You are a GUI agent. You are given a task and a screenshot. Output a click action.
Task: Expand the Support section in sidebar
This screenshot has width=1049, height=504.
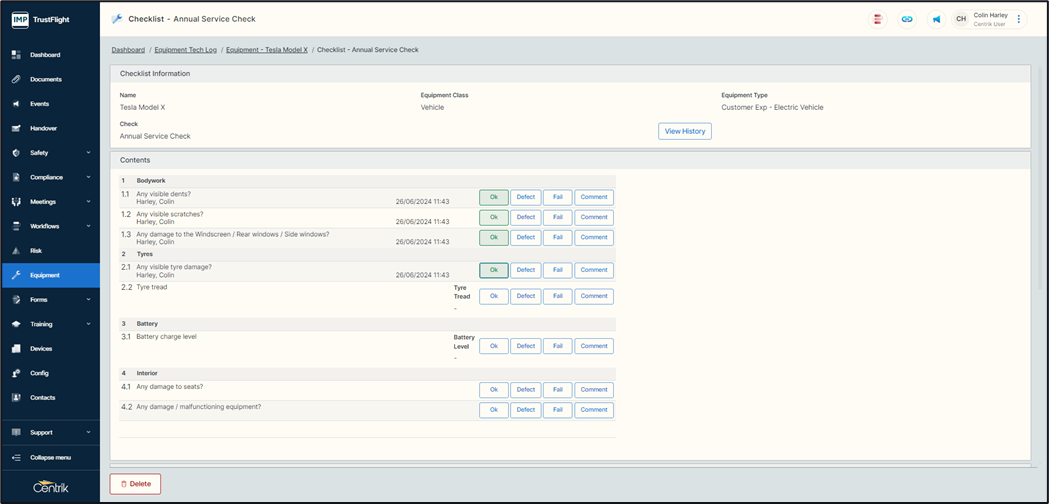[x=89, y=433]
